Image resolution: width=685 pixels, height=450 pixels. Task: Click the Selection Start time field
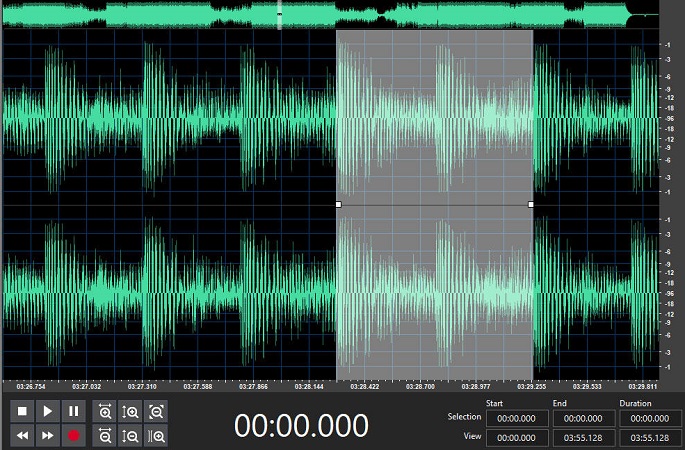click(517, 418)
